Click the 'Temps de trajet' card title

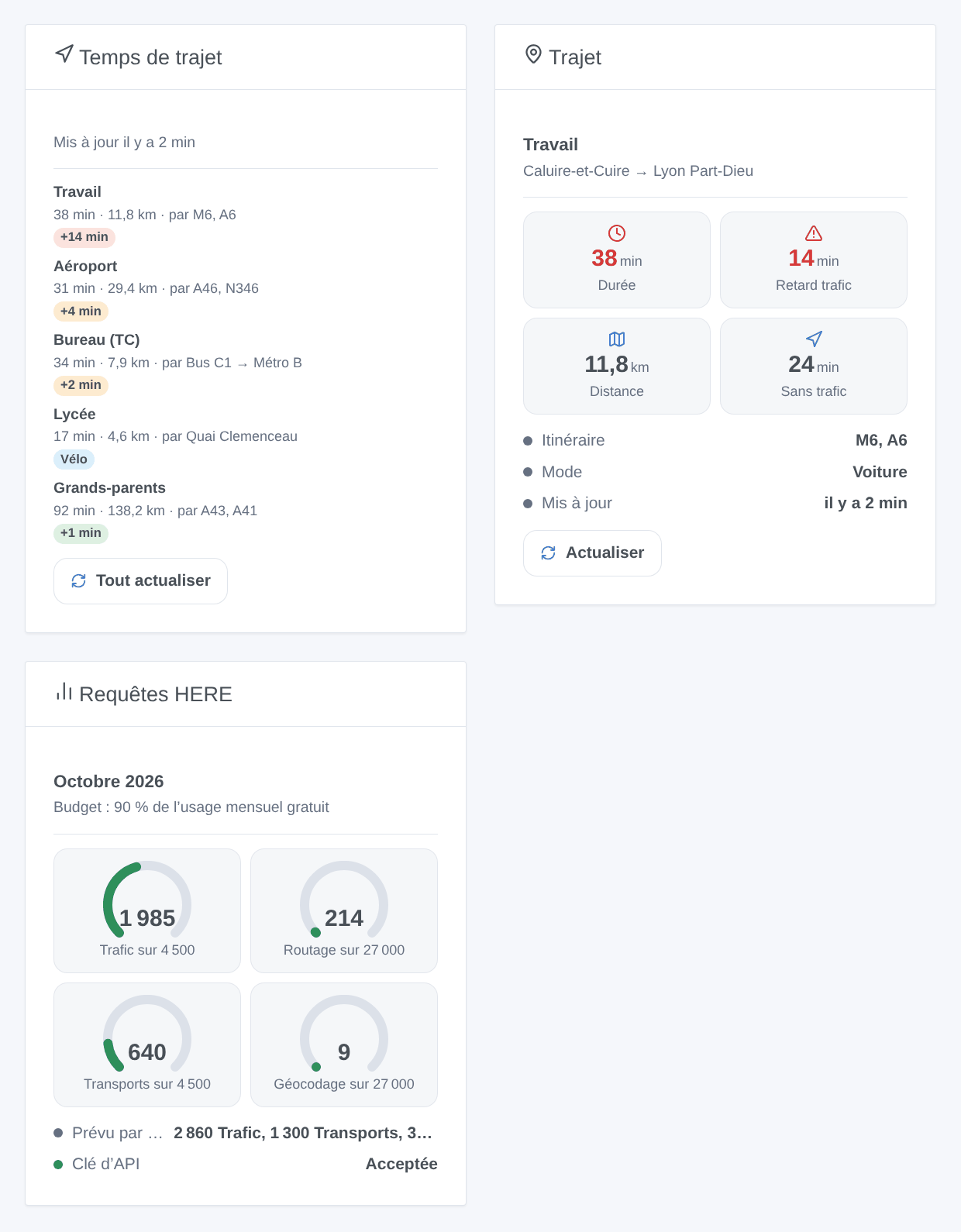pos(150,57)
